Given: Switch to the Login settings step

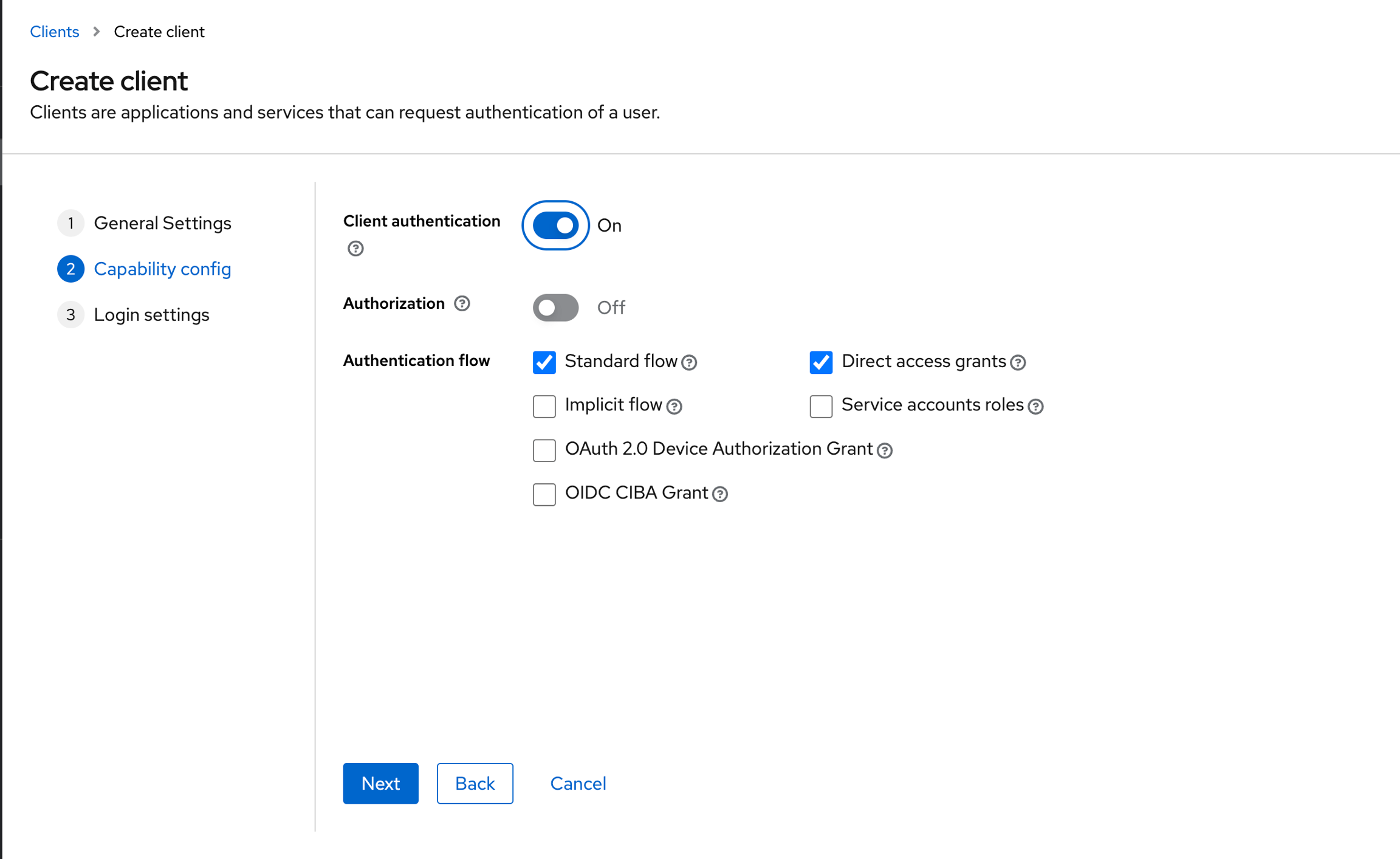Looking at the screenshot, I should tap(151, 314).
